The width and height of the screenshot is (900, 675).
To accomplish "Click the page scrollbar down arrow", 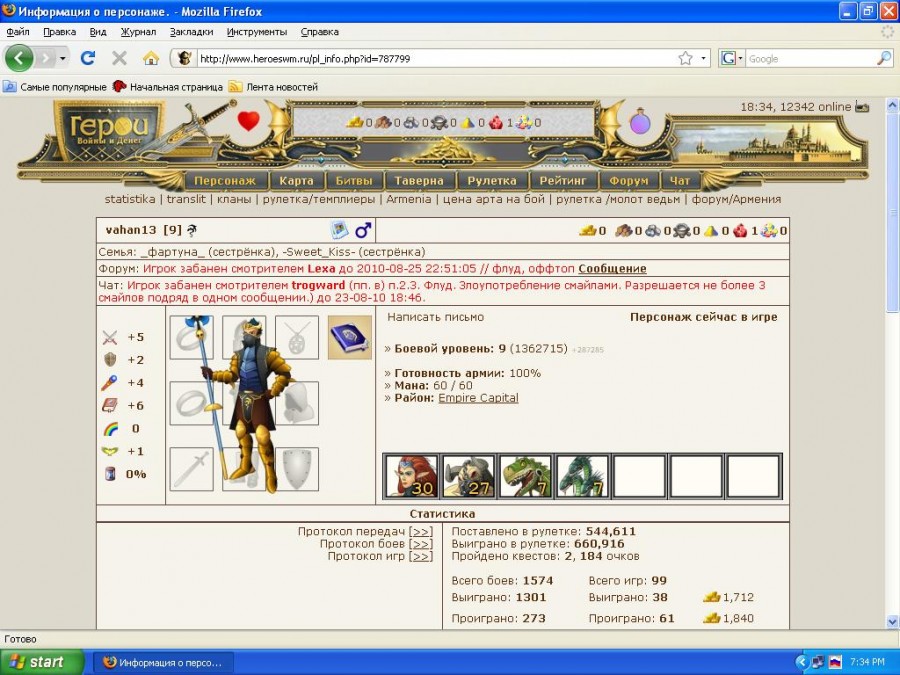I will pos(893,621).
